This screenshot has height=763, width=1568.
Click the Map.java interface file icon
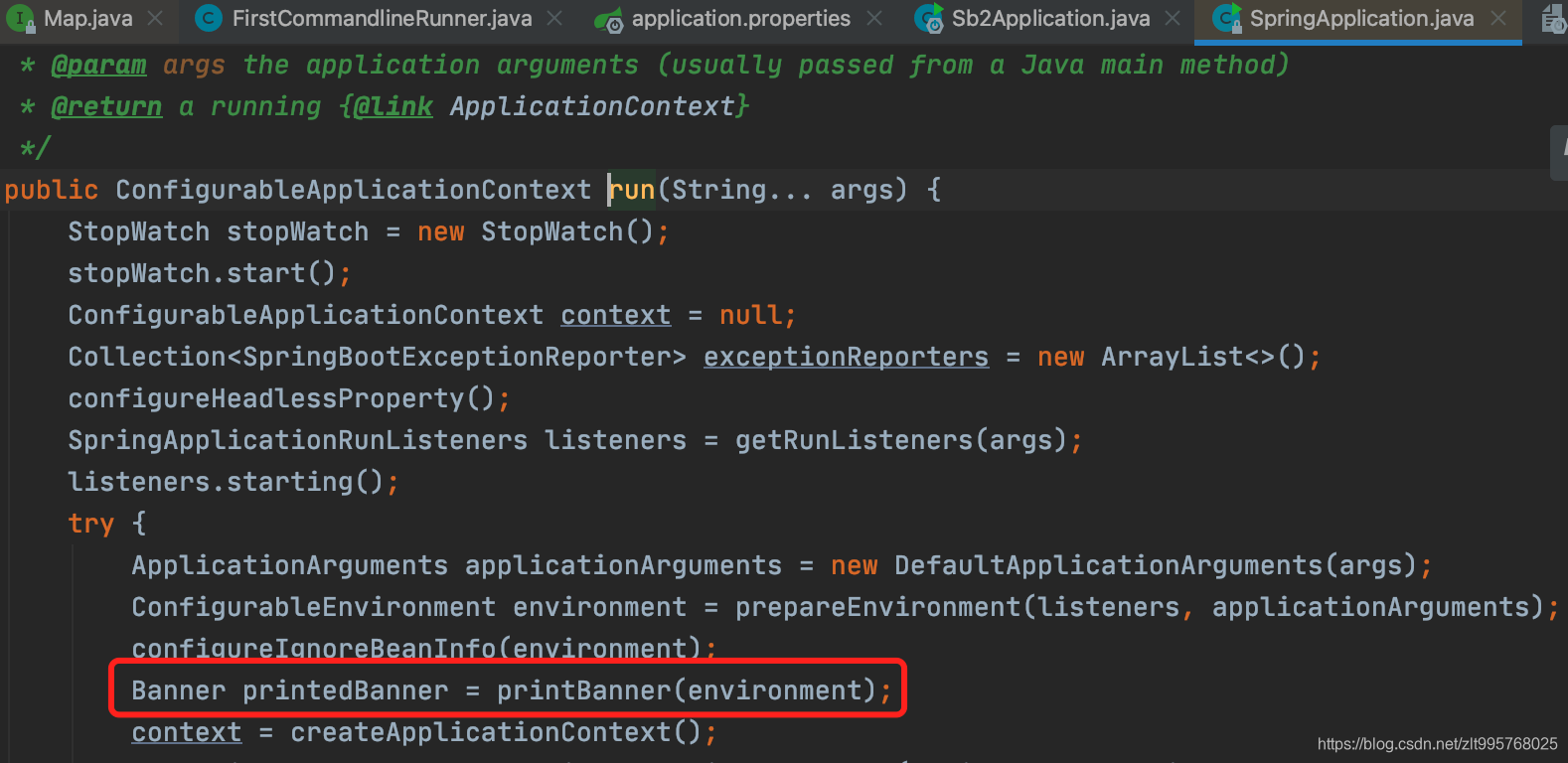click(x=22, y=19)
